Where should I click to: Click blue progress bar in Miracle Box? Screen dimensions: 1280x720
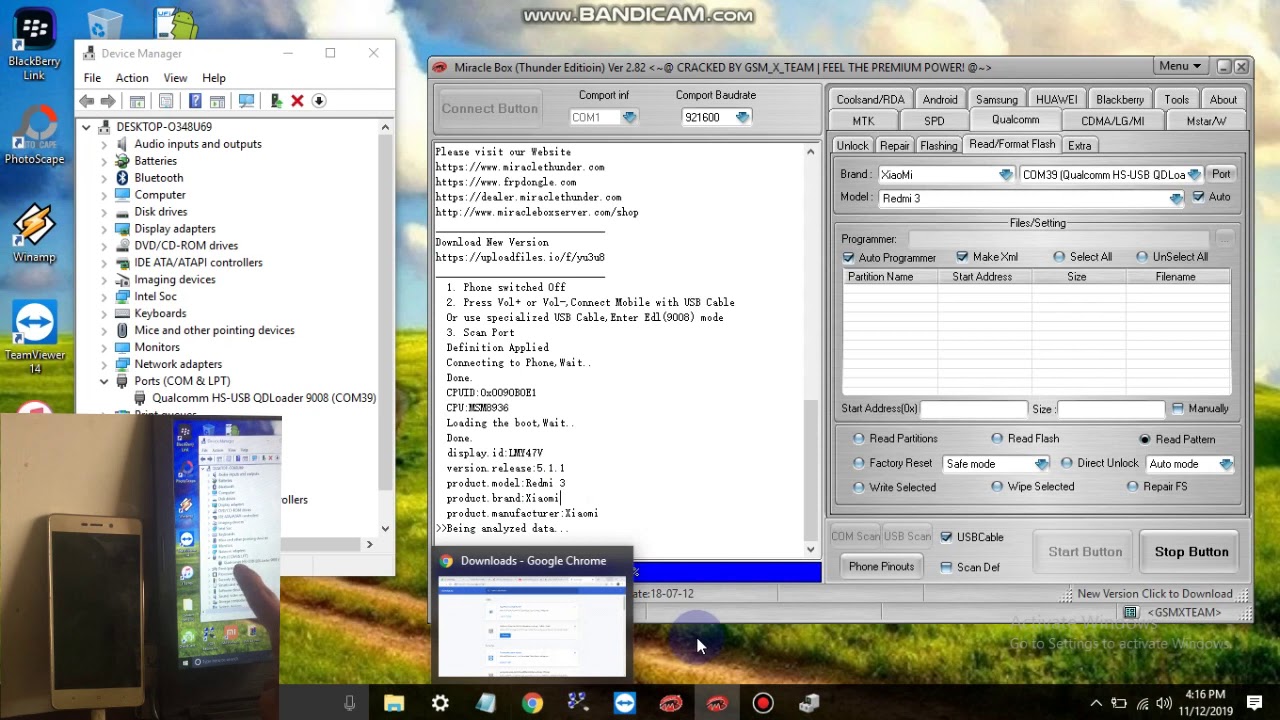pos(728,572)
